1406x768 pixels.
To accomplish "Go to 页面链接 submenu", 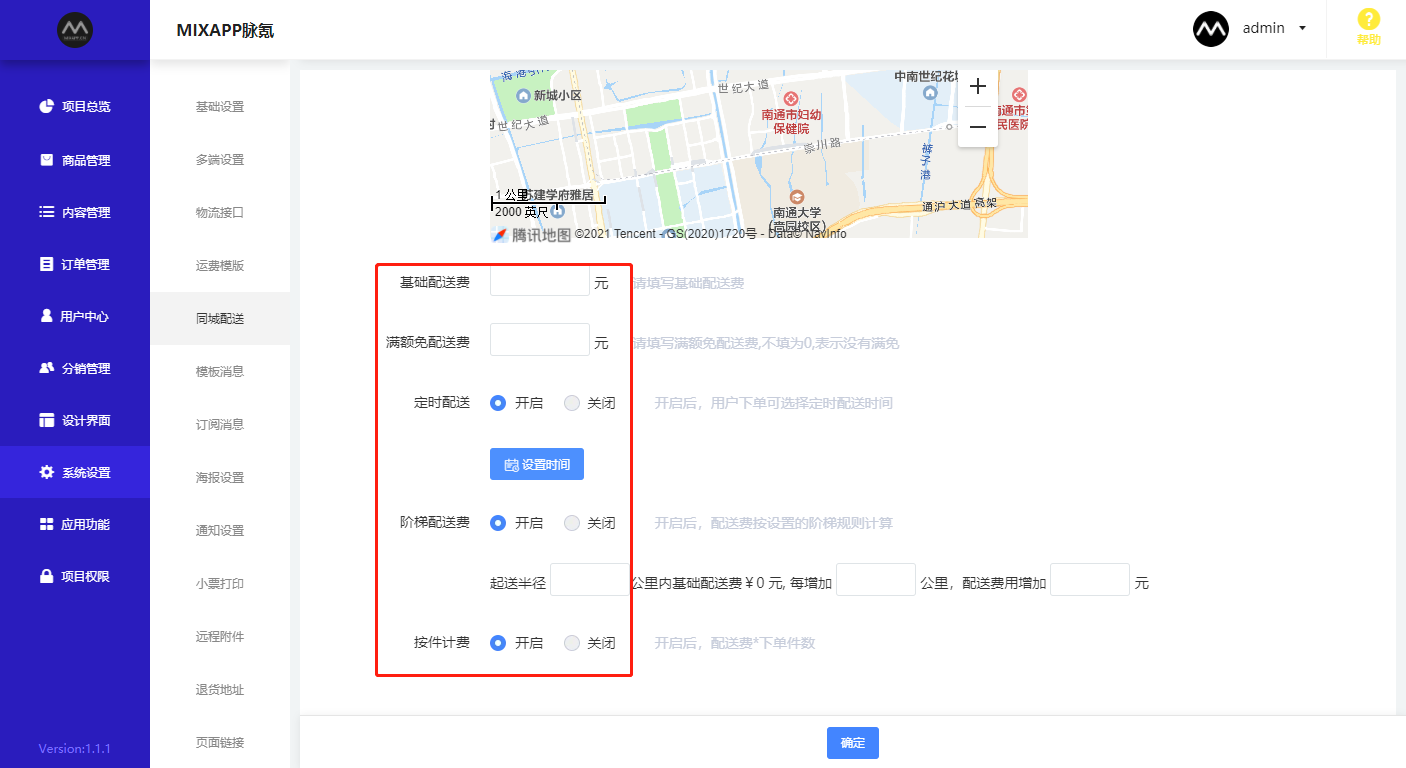I will coord(220,742).
